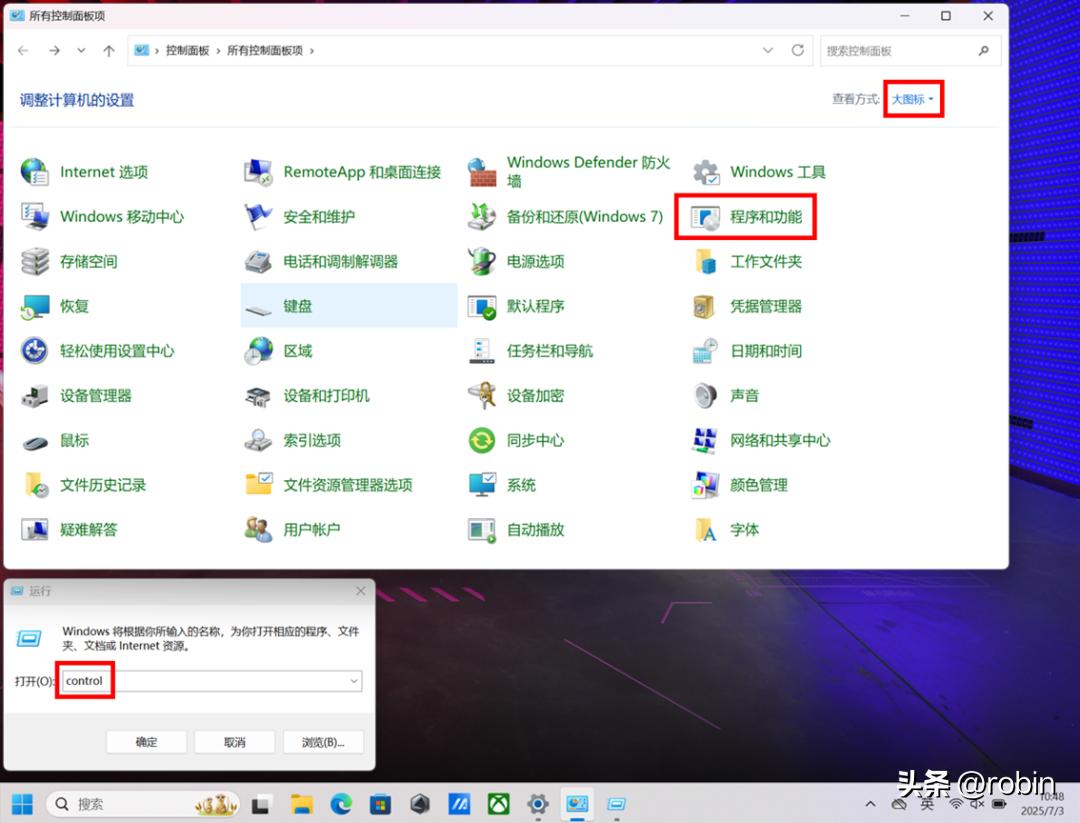Open the 自动播放 icon
The height and width of the screenshot is (823, 1080).
(x=482, y=530)
